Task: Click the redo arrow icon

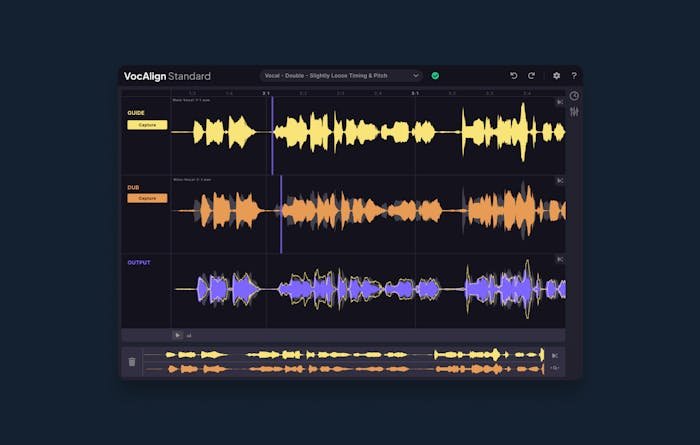Action: pos(531,75)
